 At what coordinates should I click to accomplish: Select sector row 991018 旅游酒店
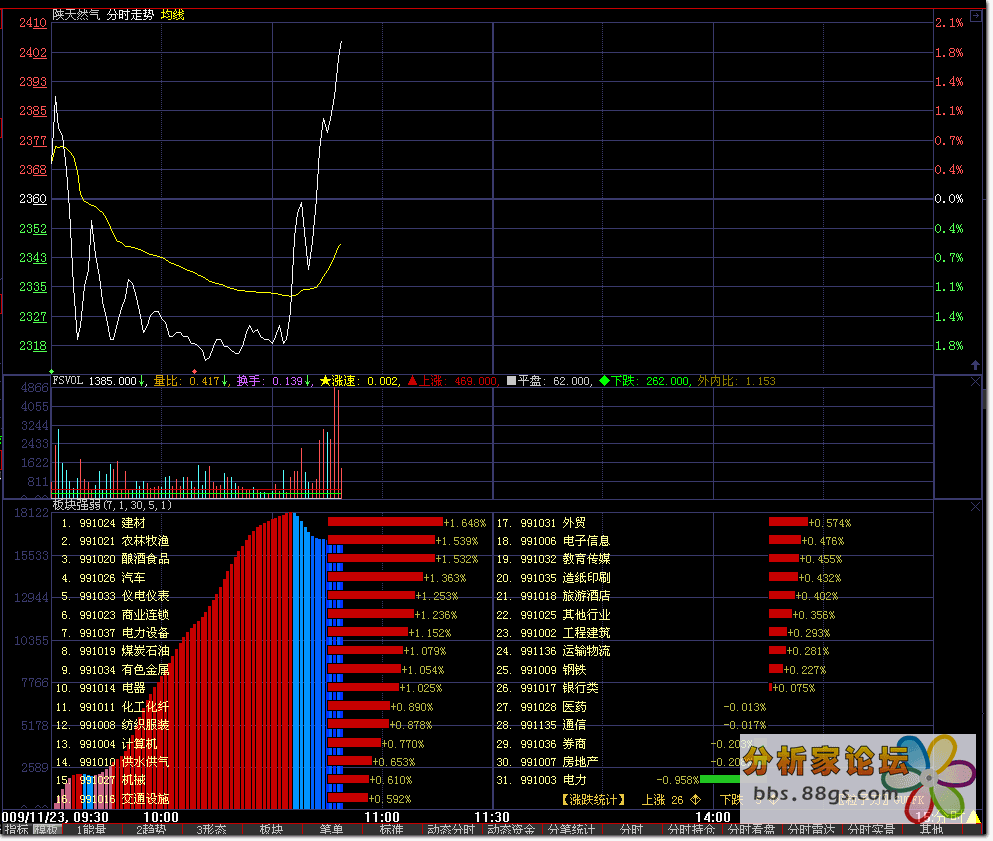click(553, 597)
